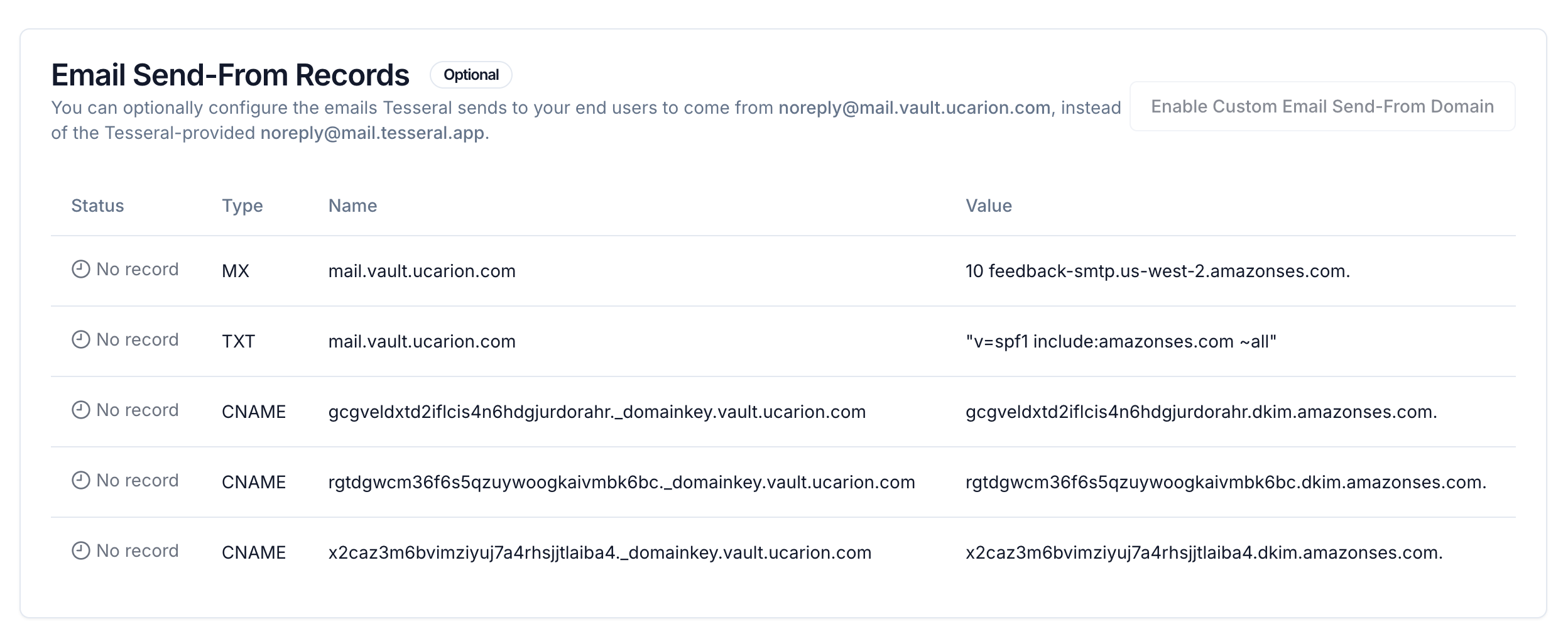Click the gcgveldxtd2 domainkey CNAME name

click(597, 412)
